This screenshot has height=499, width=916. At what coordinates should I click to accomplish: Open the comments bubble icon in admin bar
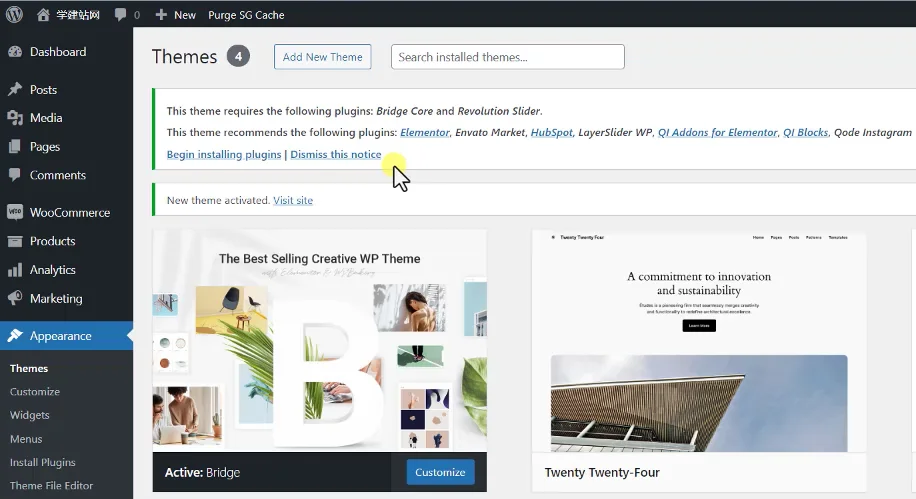pyautogui.click(x=120, y=15)
